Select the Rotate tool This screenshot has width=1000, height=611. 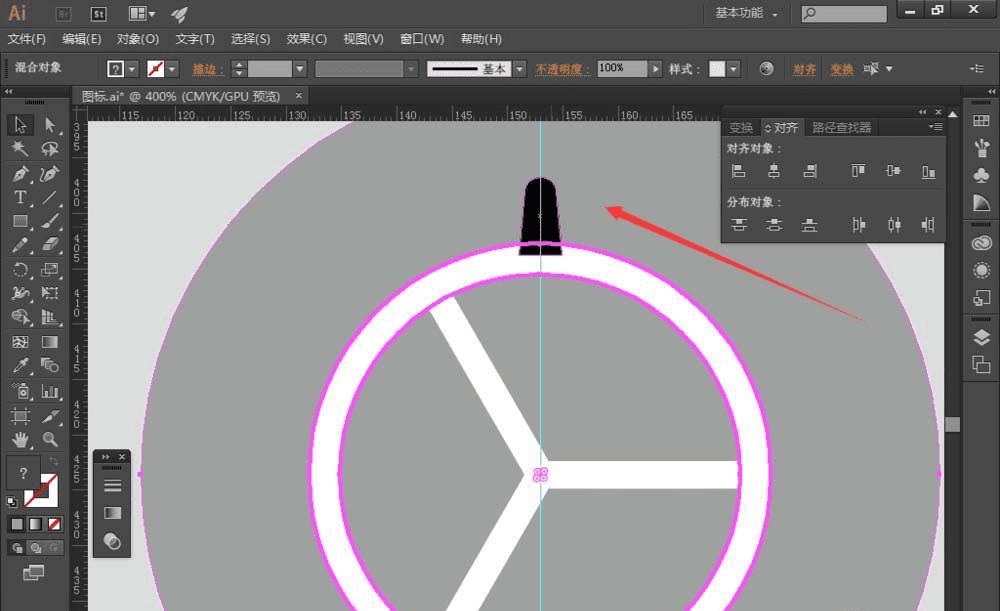coord(20,270)
